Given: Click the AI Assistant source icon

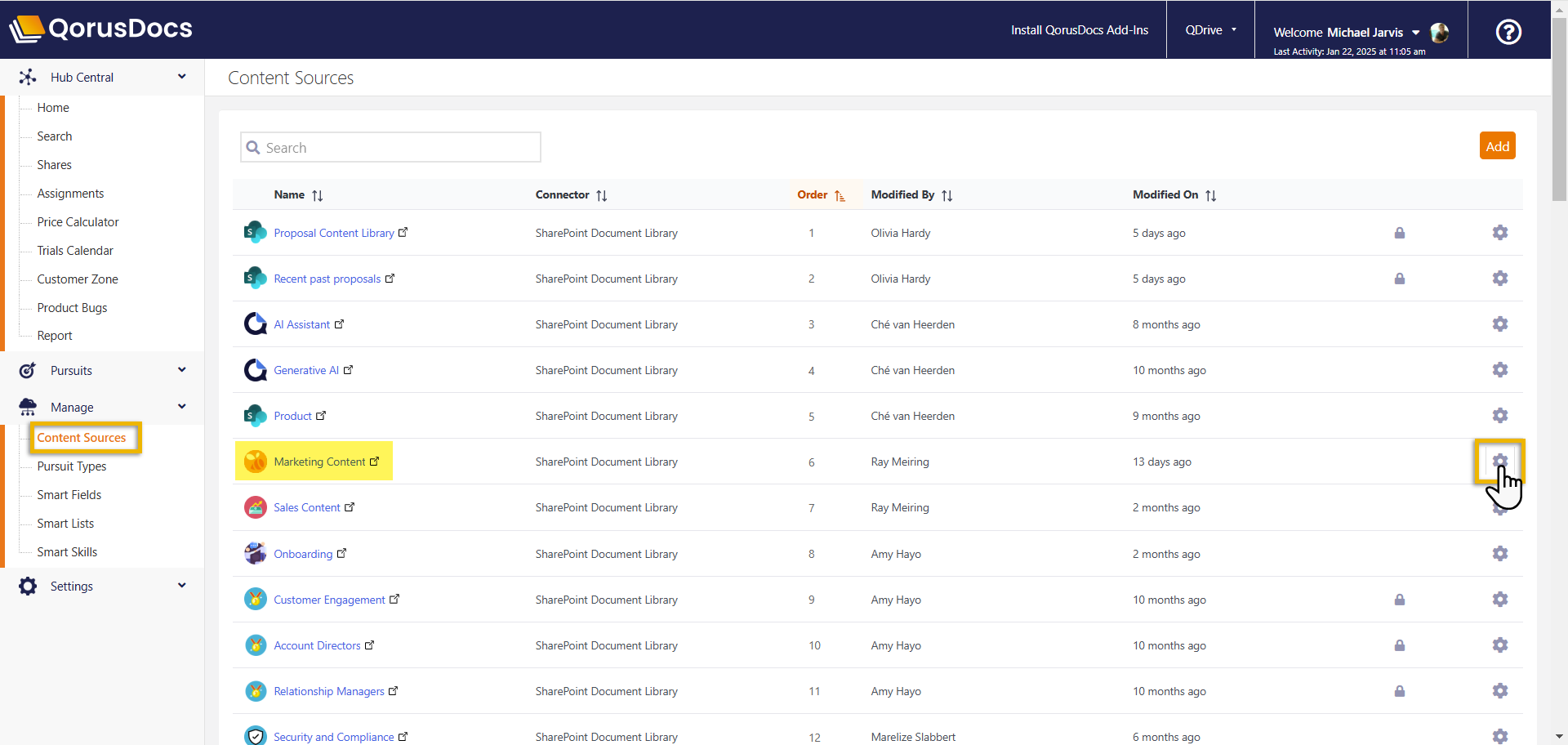Looking at the screenshot, I should (x=256, y=324).
